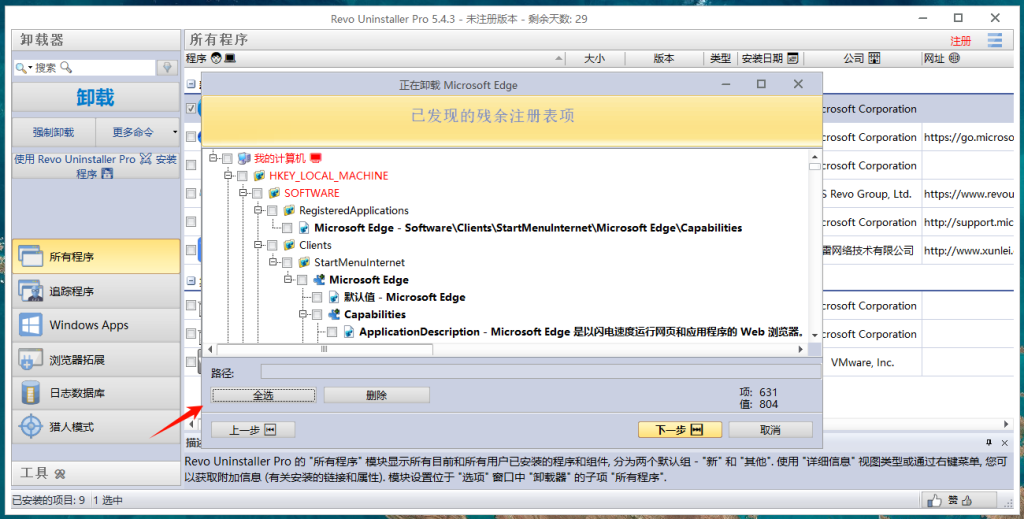Open the 更多命令 dropdown
This screenshot has height=519, width=1024.
coord(138,132)
